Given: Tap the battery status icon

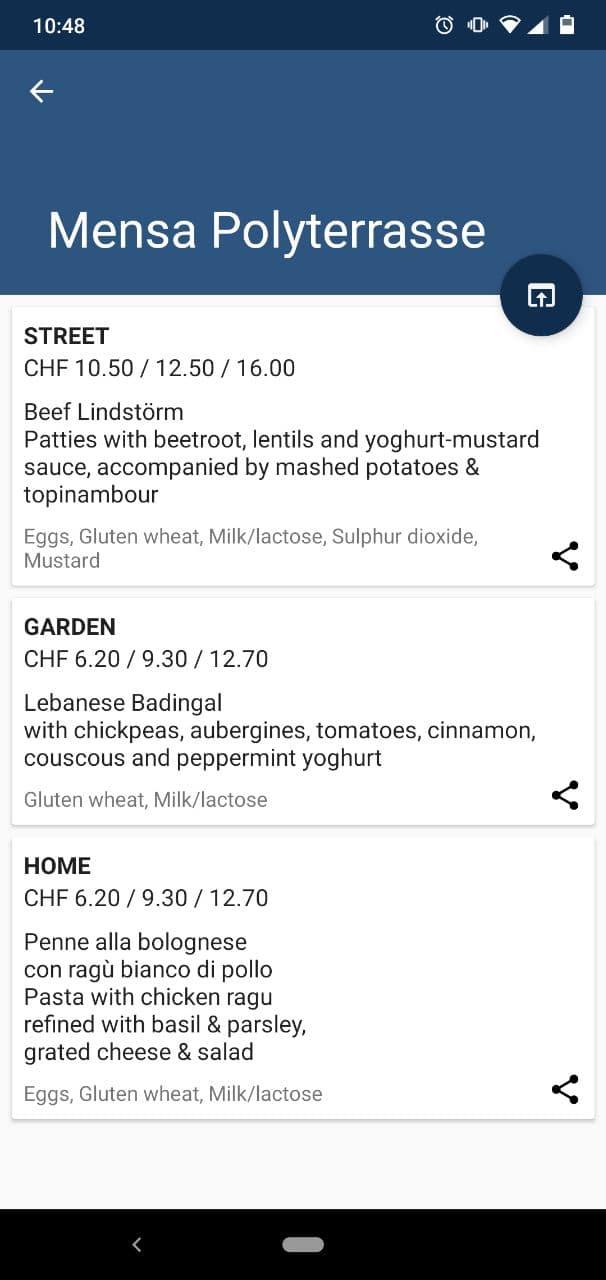Looking at the screenshot, I should [567, 25].
